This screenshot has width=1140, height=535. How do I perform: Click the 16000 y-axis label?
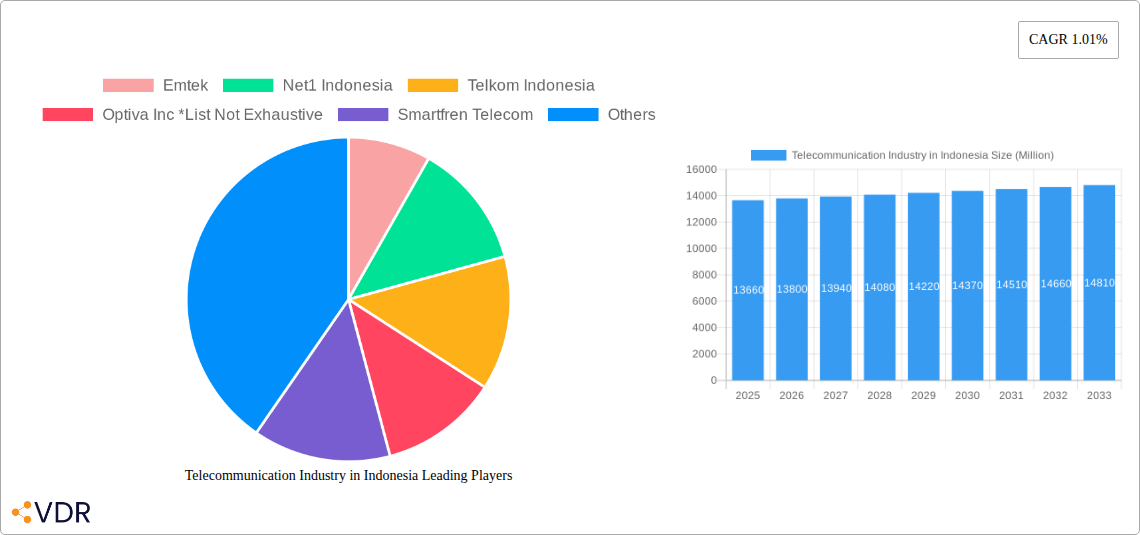(x=702, y=169)
